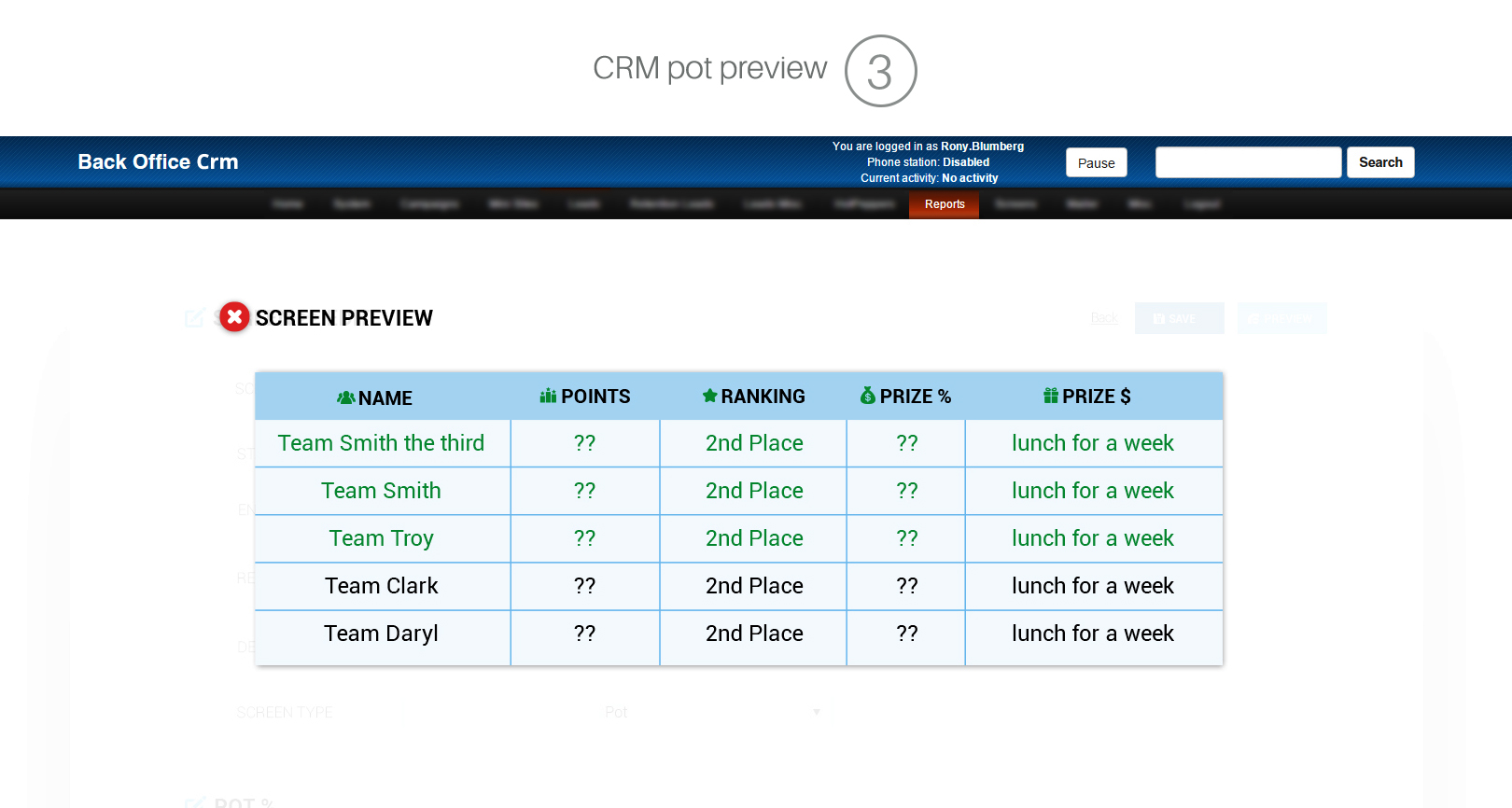Click the bar chart icon beside POINTS
The height and width of the screenshot is (808, 1512).
coord(548,396)
